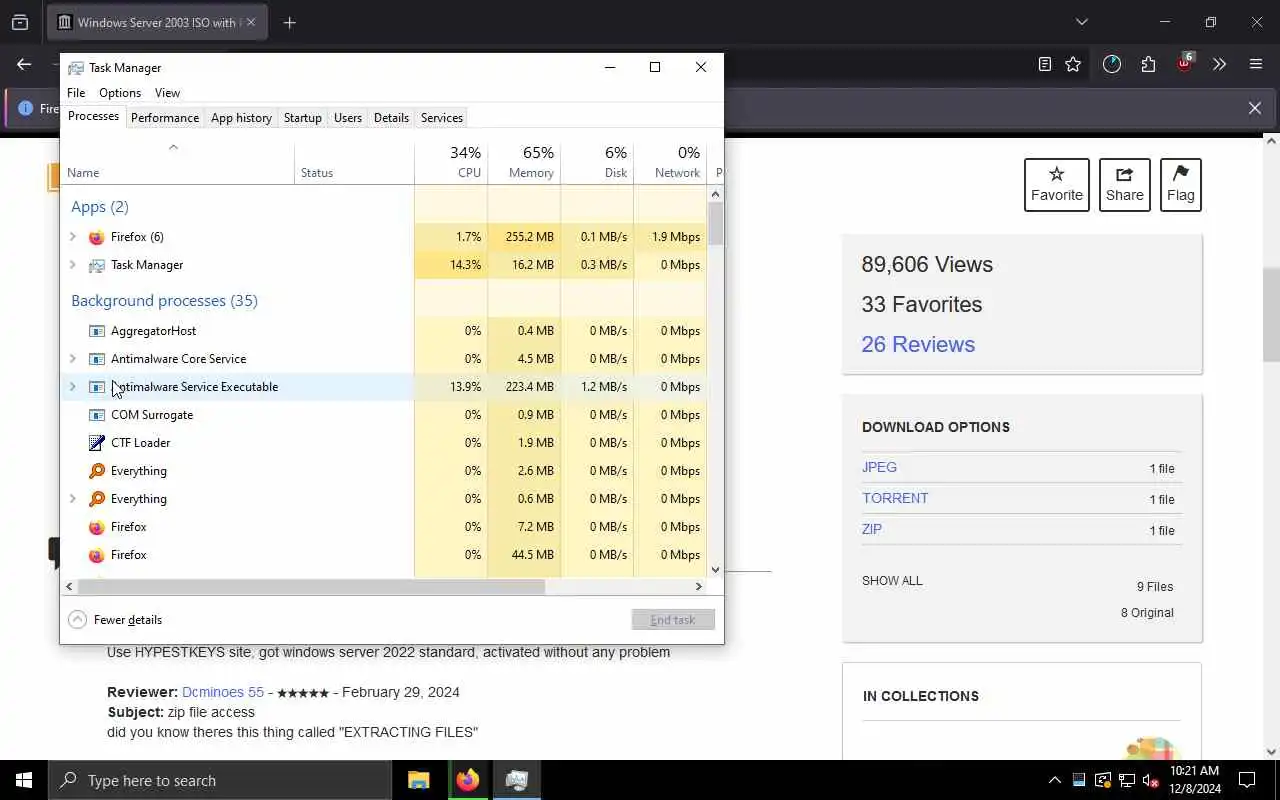Click the red uBlock extension icon

click(x=1184, y=64)
